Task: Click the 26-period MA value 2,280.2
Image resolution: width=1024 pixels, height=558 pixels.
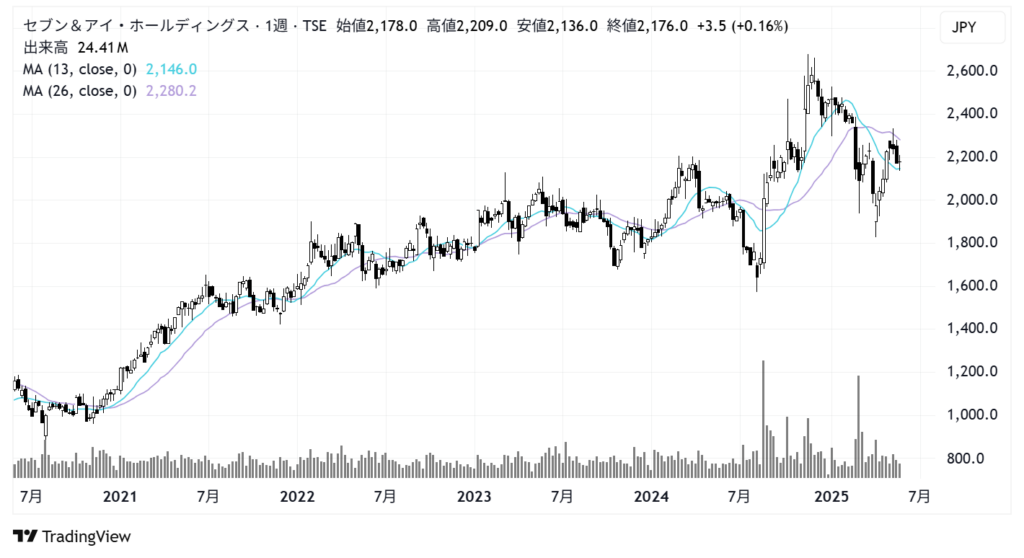Action: click(171, 91)
